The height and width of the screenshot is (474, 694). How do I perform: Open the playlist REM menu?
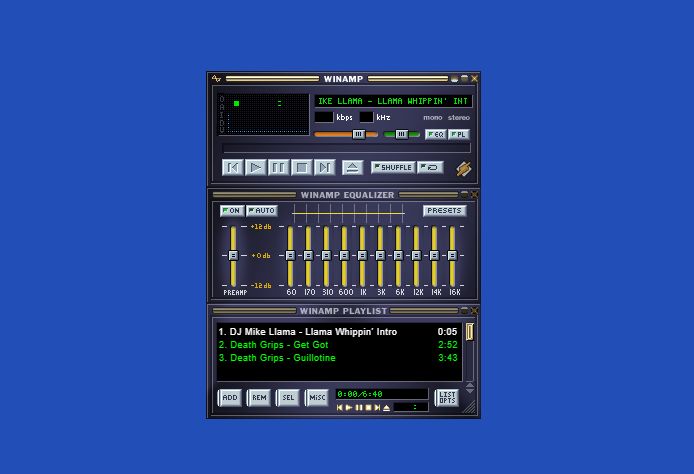[x=259, y=397]
